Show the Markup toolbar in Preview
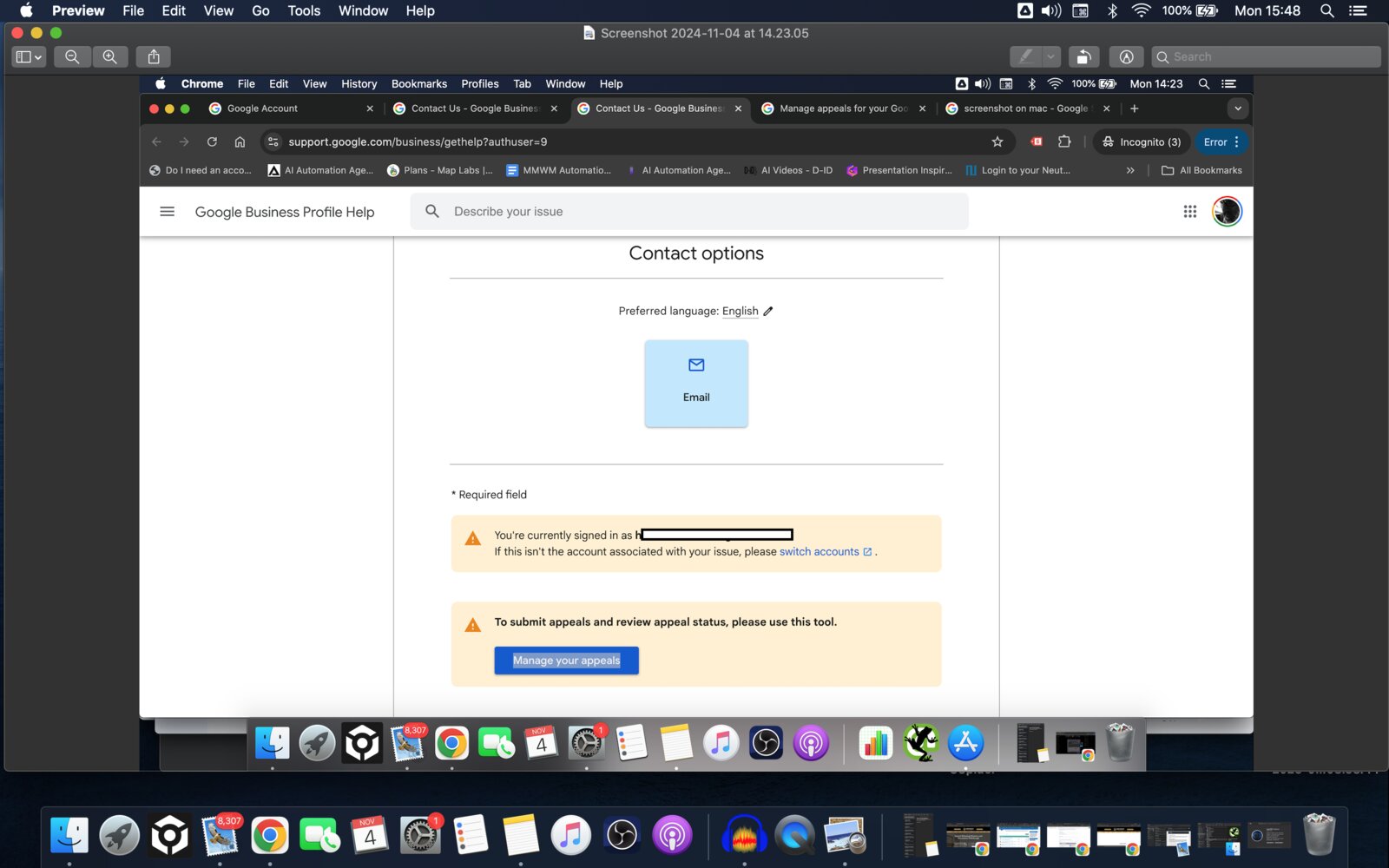 coord(1126,56)
